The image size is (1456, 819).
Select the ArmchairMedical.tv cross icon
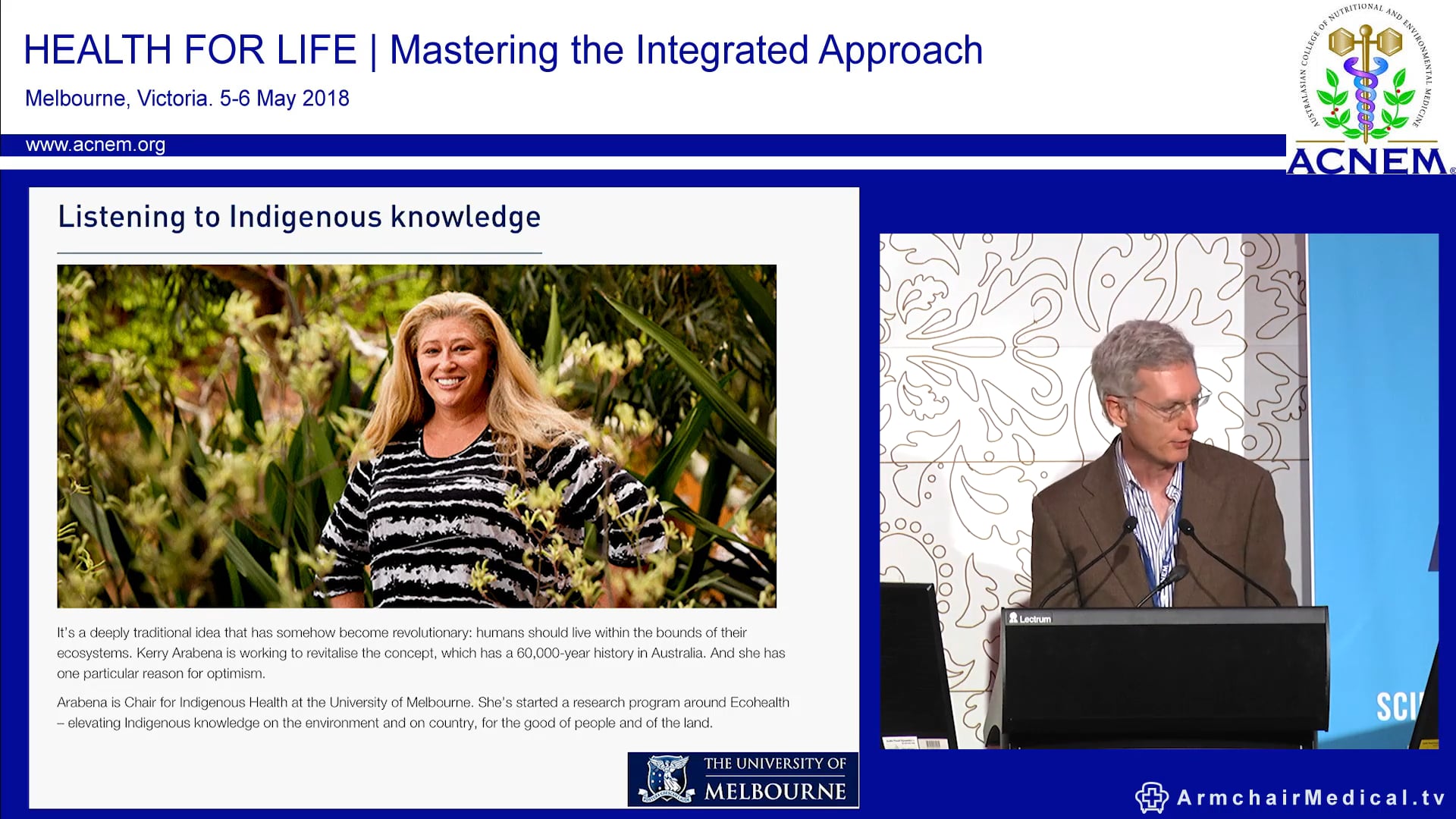[x=1151, y=798]
